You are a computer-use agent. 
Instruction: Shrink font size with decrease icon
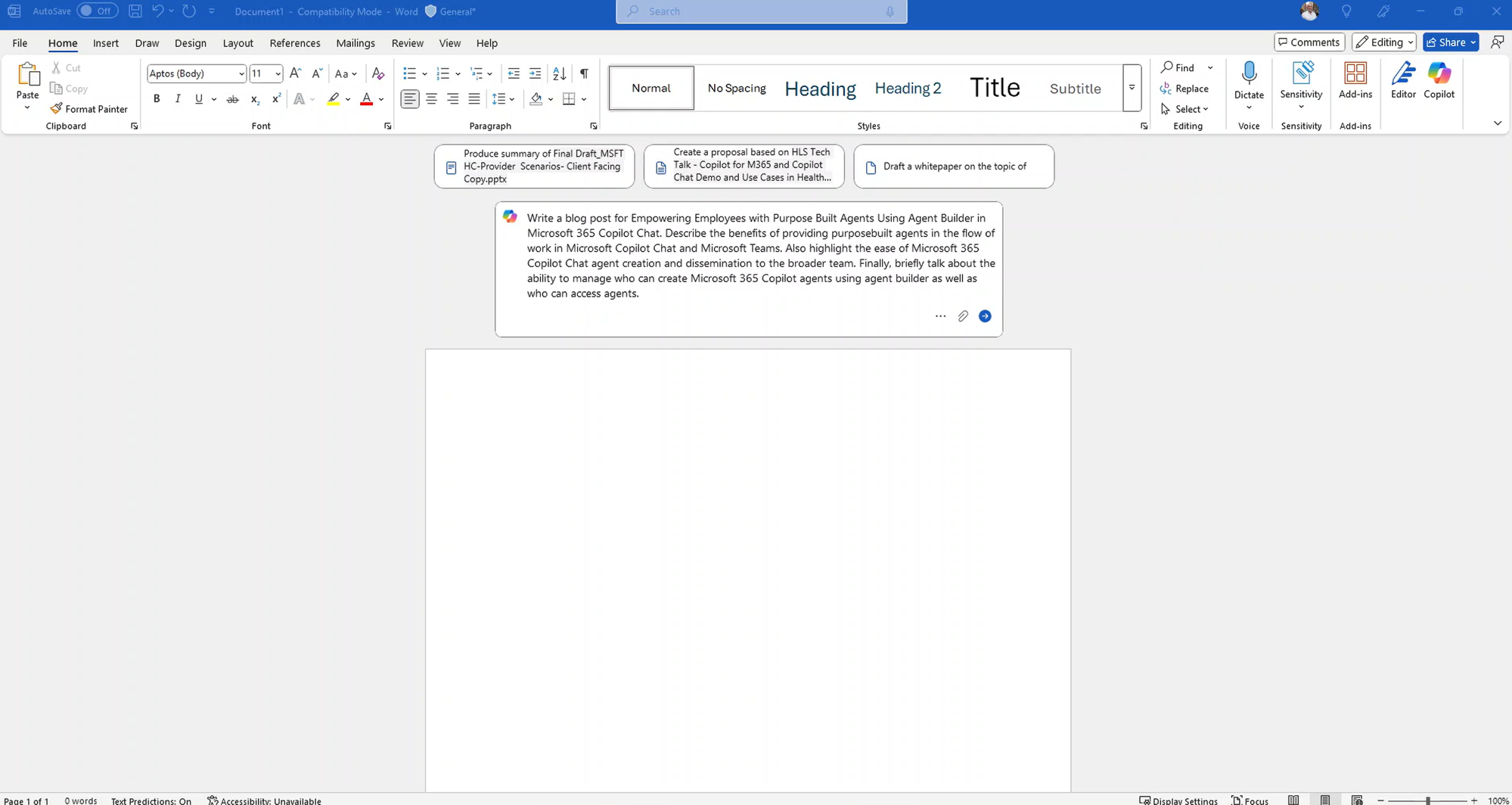click(317, 73)
